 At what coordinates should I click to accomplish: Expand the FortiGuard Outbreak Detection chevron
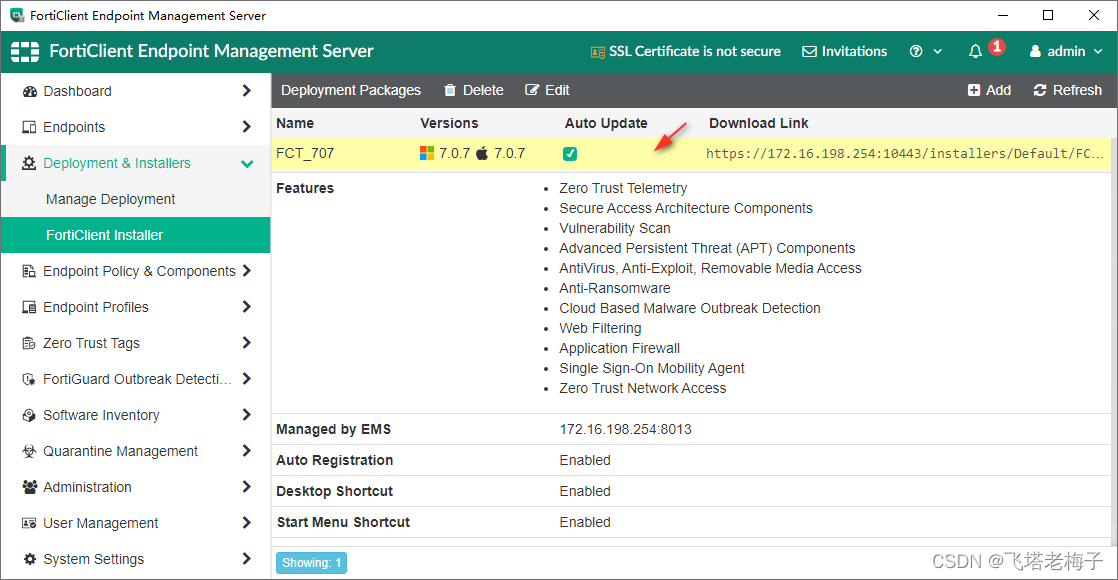click(247, 379)
